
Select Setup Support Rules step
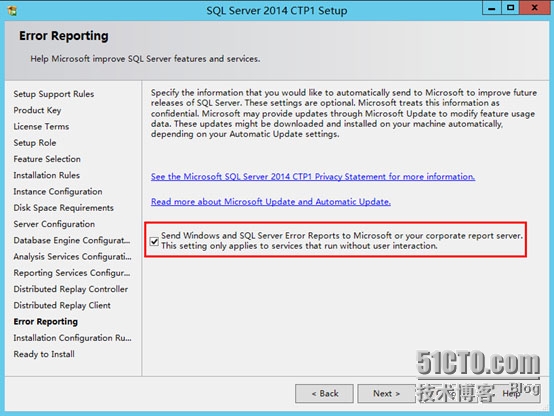(54, 94)
